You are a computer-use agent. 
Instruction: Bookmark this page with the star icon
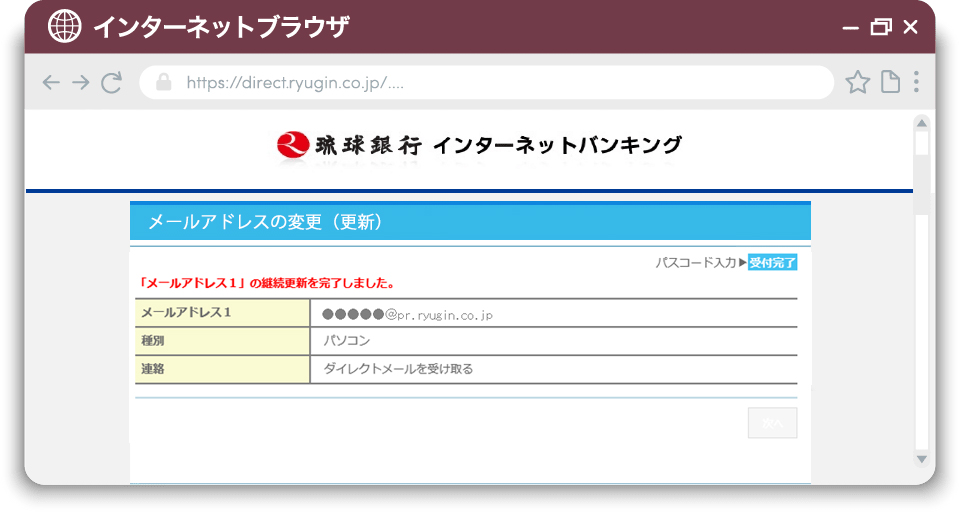(857, 83)
